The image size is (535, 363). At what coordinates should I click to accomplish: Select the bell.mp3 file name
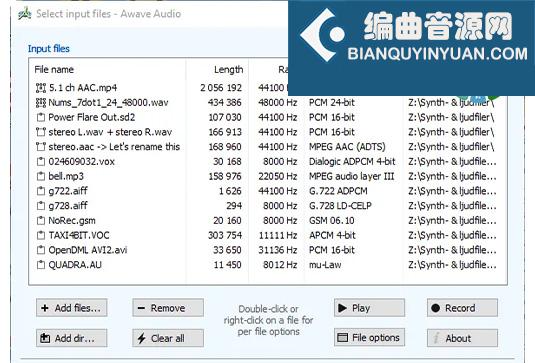pyautogui.click(x=66, y=176)
